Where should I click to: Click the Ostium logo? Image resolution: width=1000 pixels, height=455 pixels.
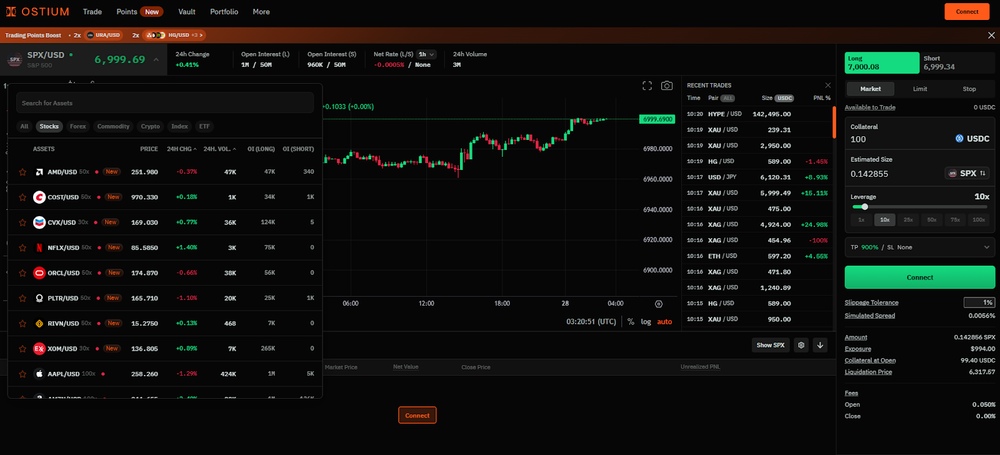point(38,11)
